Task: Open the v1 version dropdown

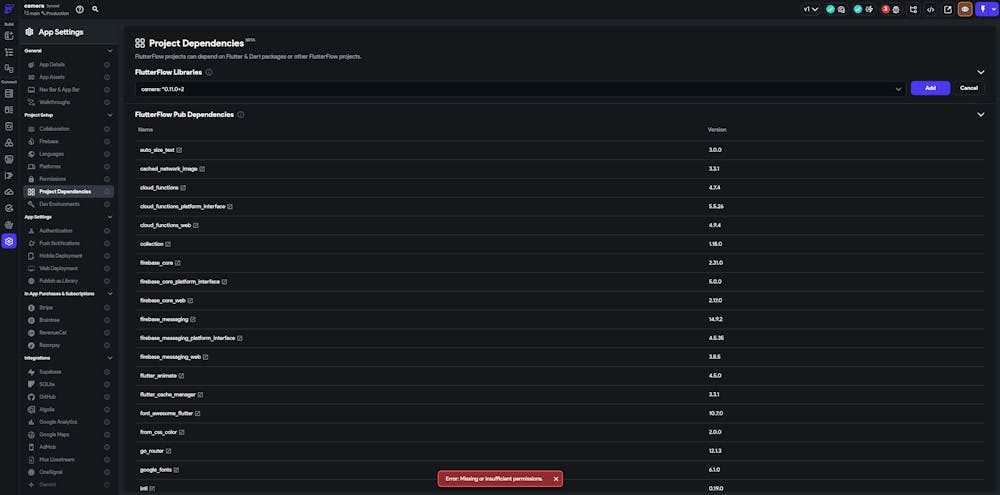Action: click(811, 10)
